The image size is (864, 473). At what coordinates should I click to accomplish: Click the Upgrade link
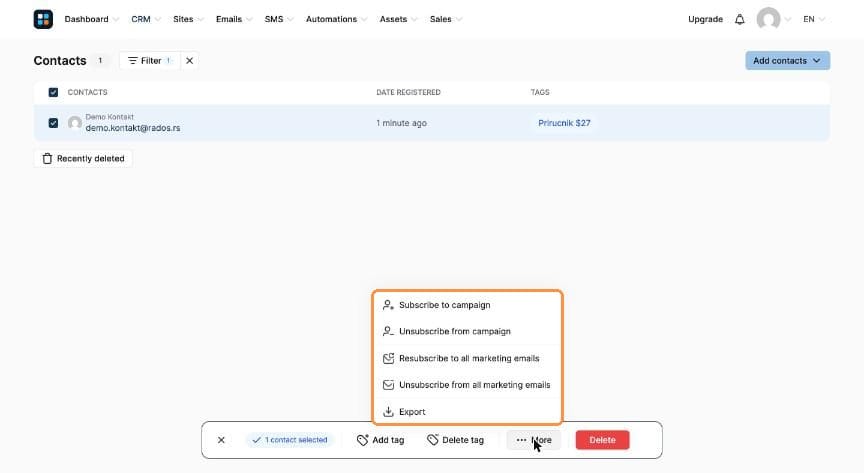tap(705, 19)
